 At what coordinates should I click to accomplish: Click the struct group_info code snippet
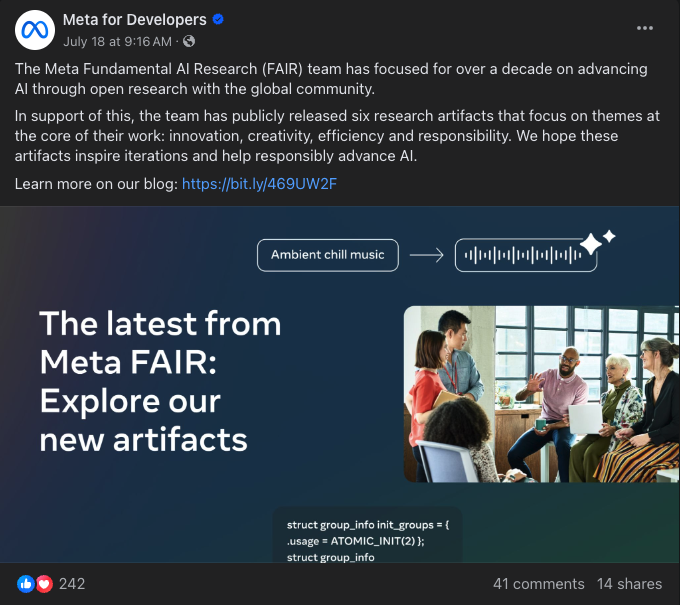[x=368, y=540]
